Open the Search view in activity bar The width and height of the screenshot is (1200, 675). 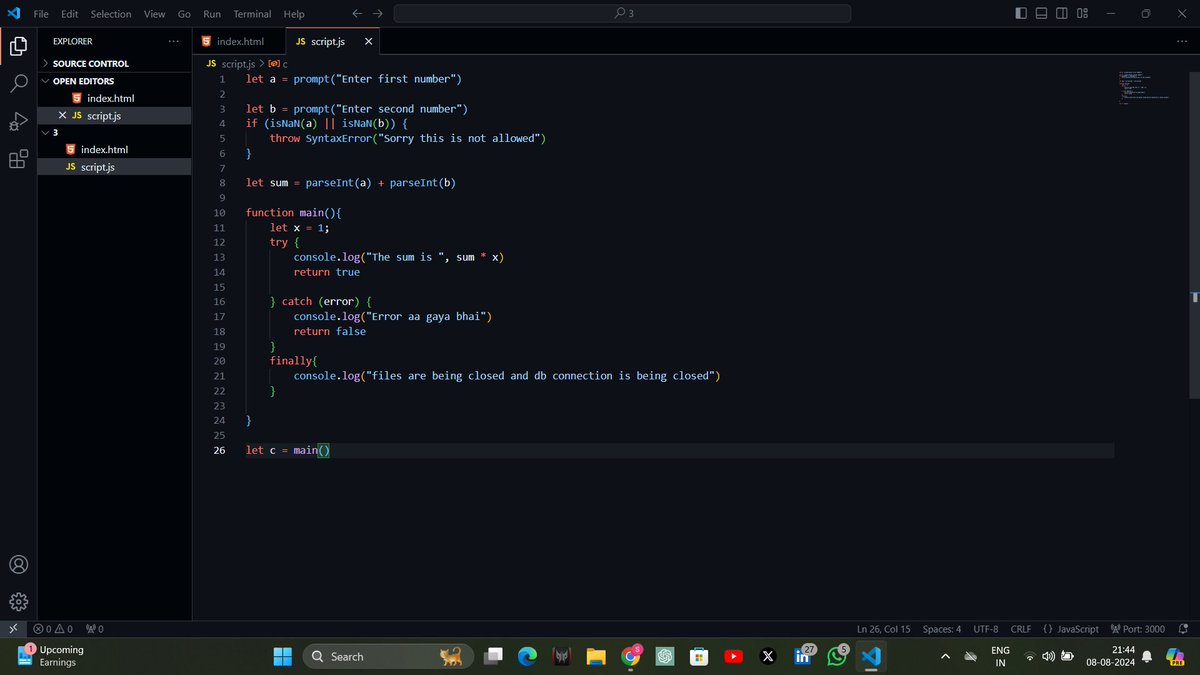18,83
